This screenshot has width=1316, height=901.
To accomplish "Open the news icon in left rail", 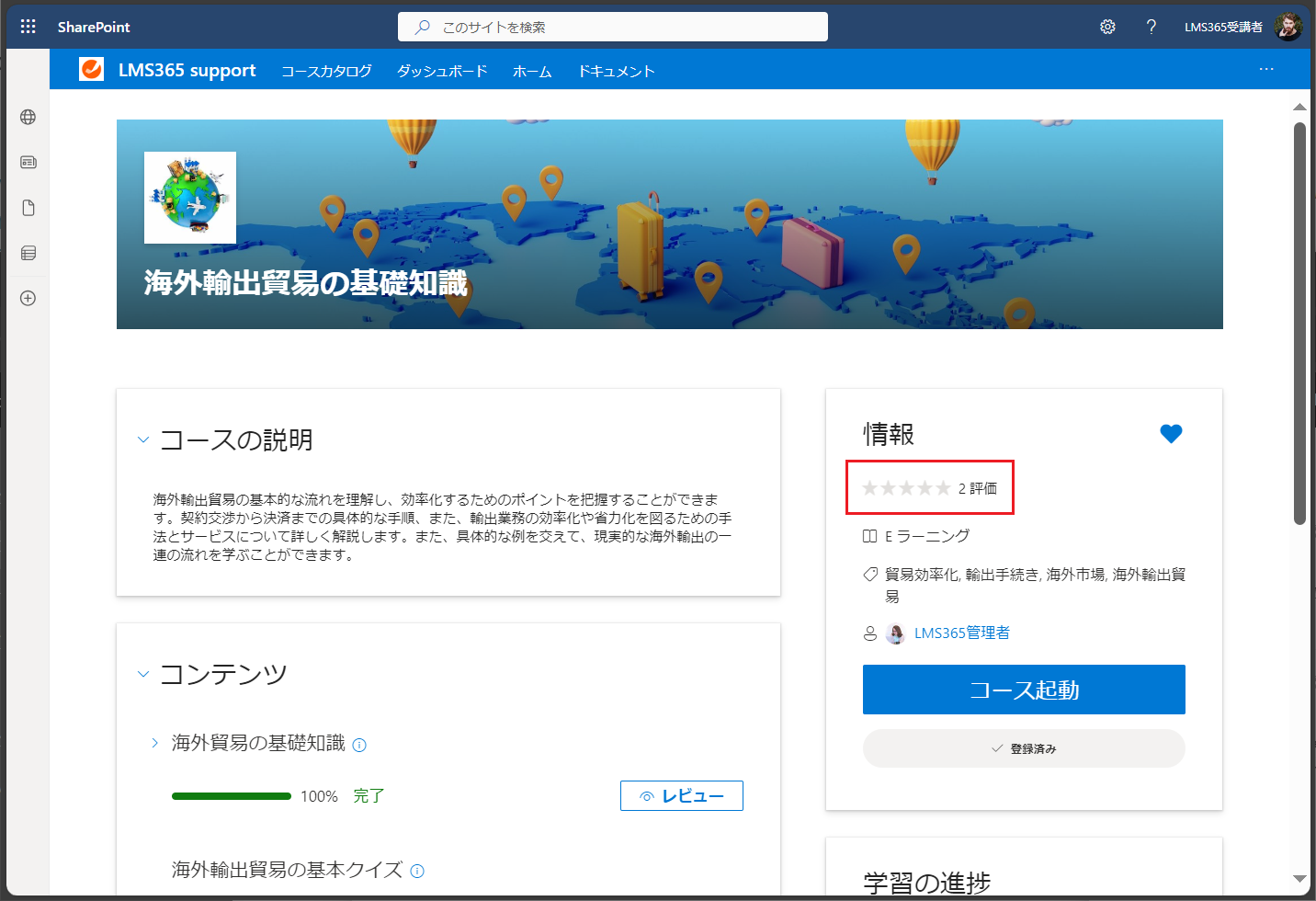I will click(28, 162).
